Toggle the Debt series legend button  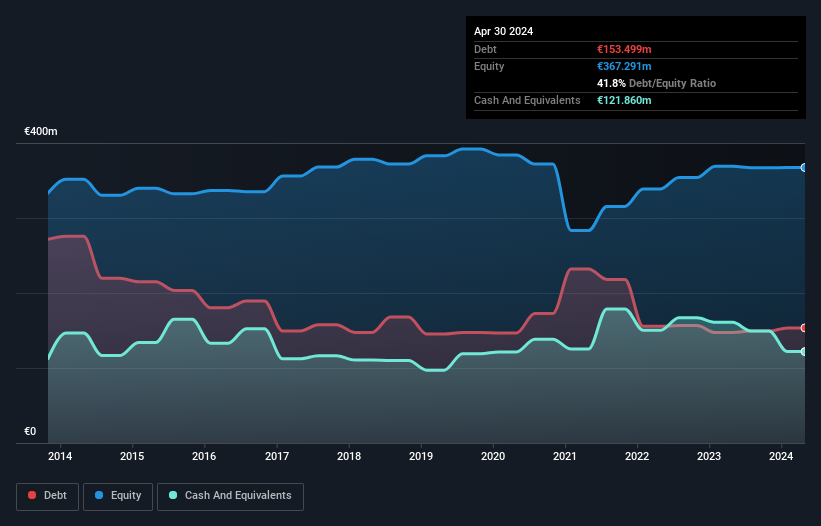(x=48, y=496)
